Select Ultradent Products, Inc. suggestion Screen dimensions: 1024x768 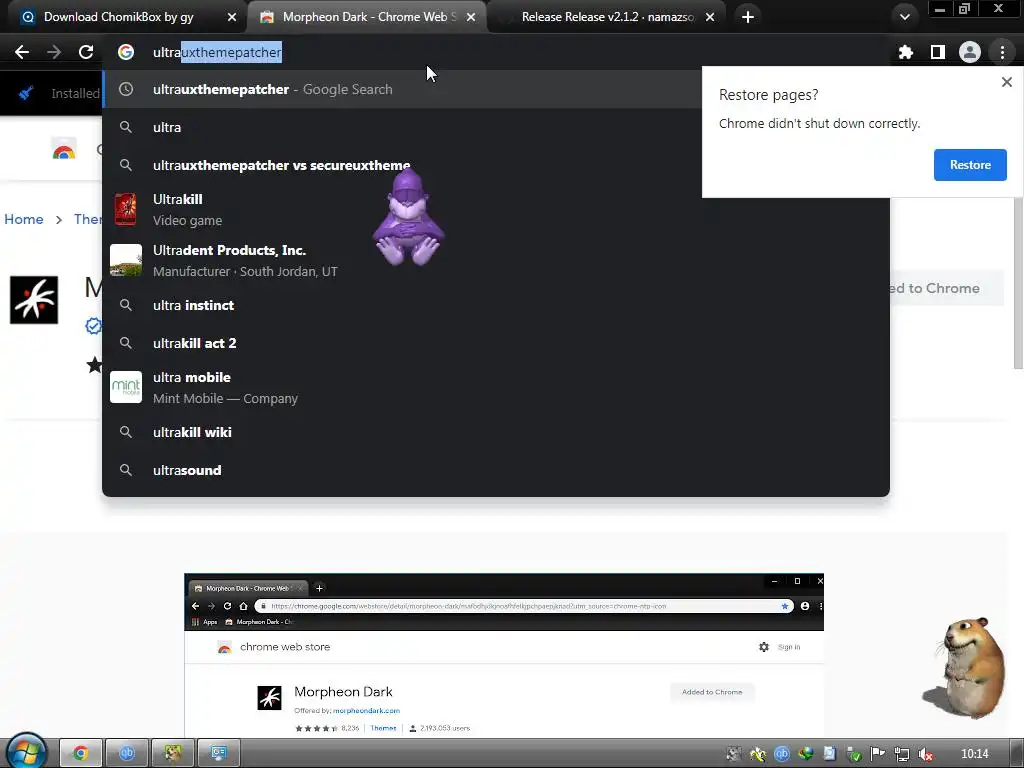click(x=496, y=261)
